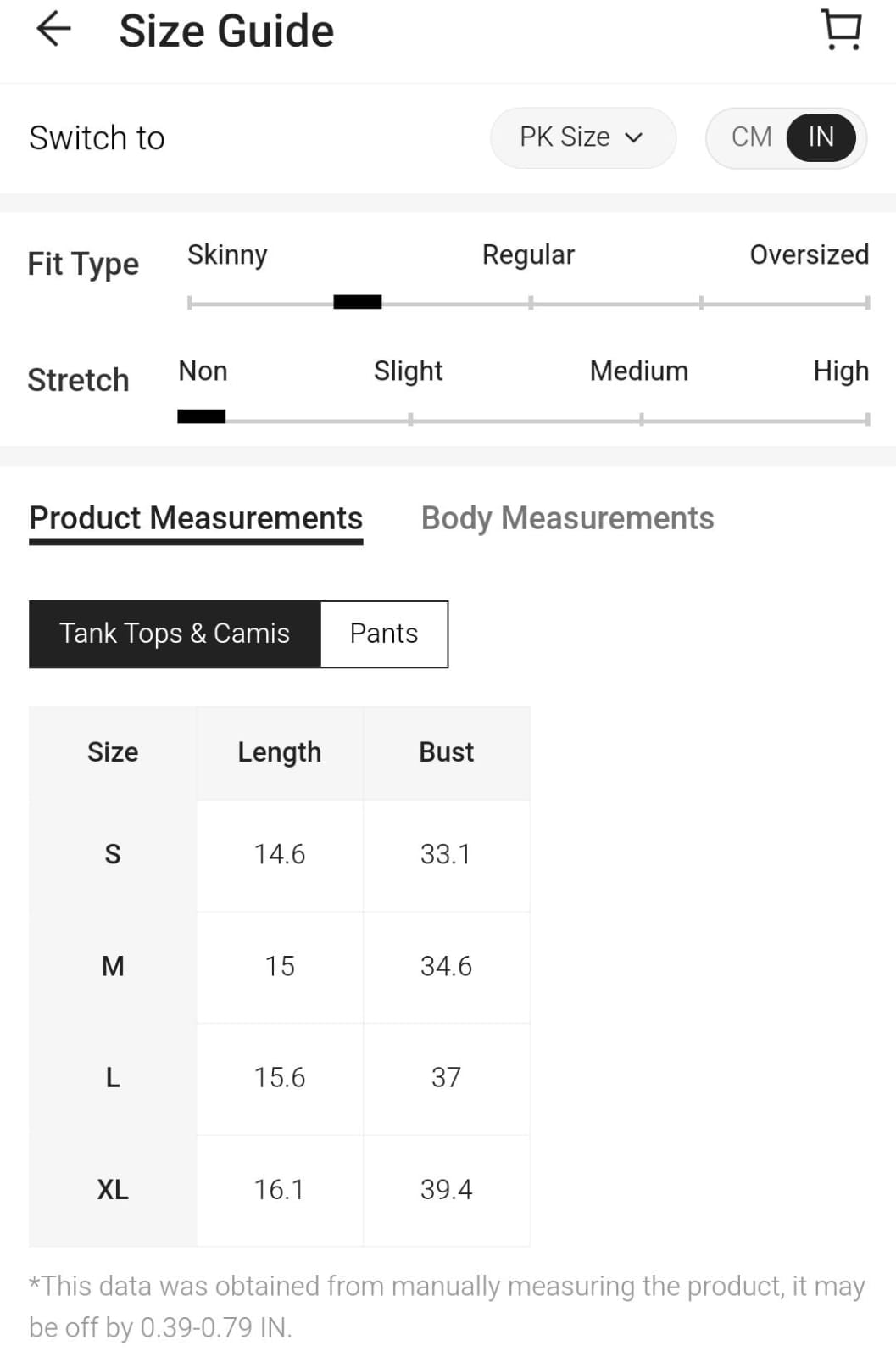Screen dimensions: 896x1357
Task: Show the Pants measurements
Action: pos(384,634)
